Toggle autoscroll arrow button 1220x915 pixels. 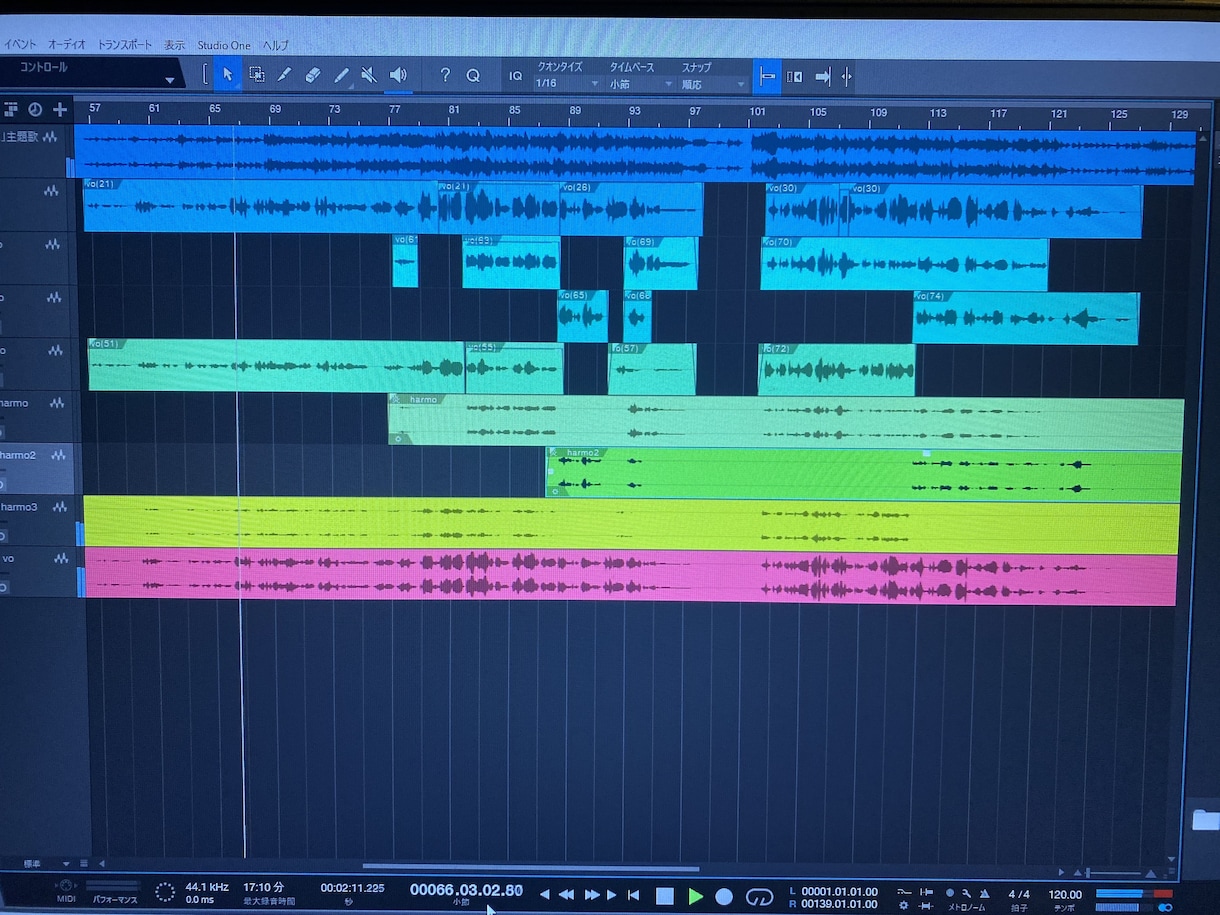(822, 77)
